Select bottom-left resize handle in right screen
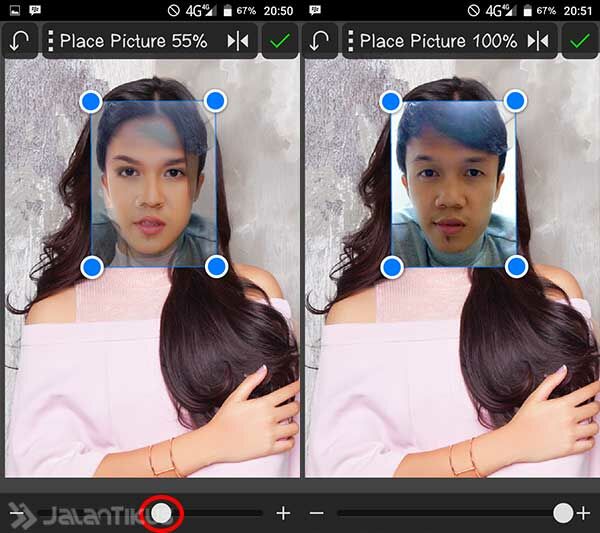The image size is (600, 533). [392, 267]
